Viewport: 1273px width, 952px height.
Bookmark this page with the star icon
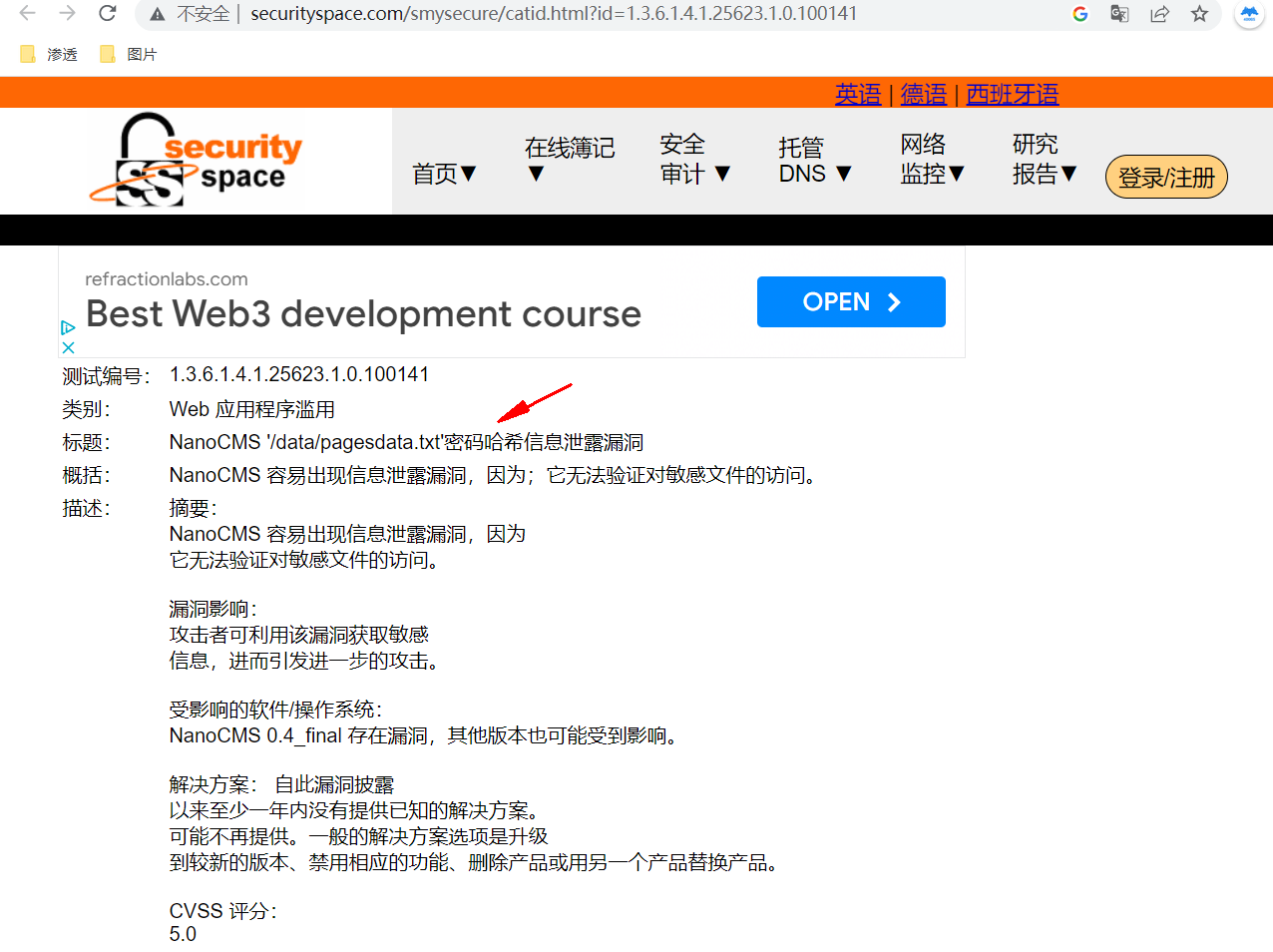coord(1199,14)
